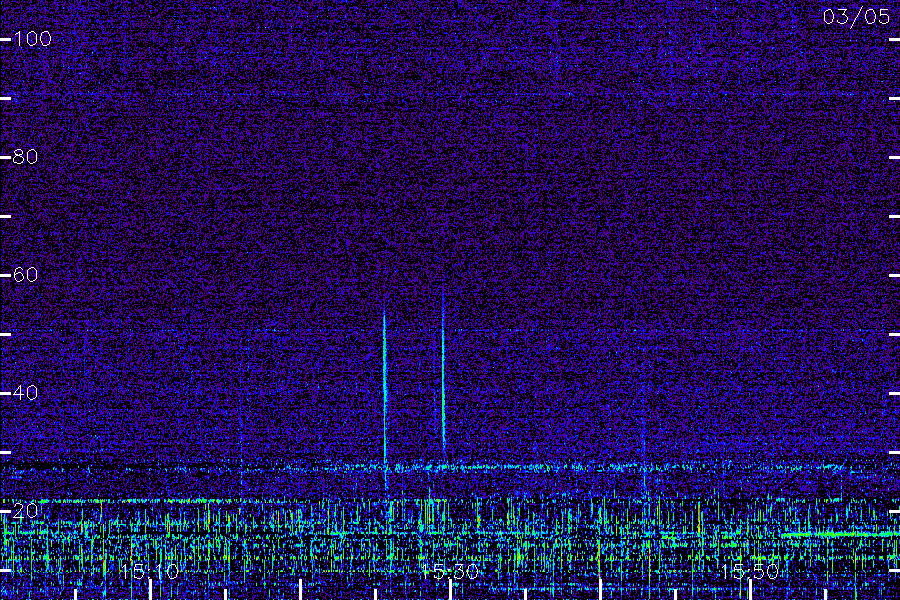Click the 03/05 date label
This screenshot has width=900, height=600.
[856, 17]
